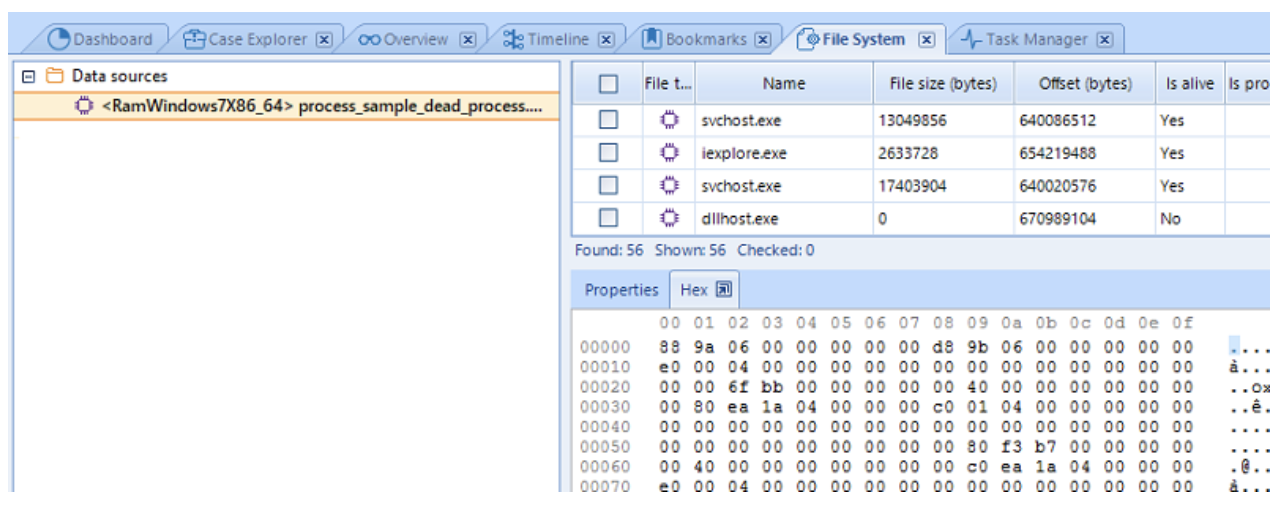Click the Bookmarks tab icon
1286x516 pixels.
point(651,39)
